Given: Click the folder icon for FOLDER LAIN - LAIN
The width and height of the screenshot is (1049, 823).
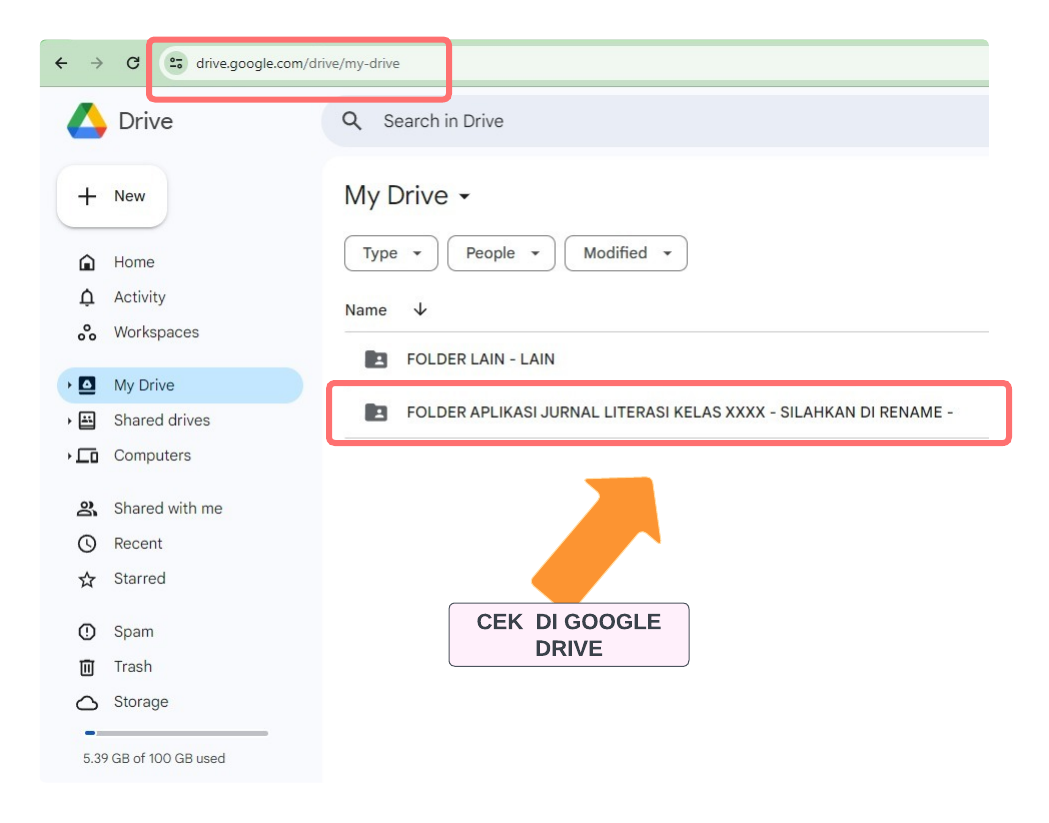Looking at the screenshot, I should pos(376,359).
